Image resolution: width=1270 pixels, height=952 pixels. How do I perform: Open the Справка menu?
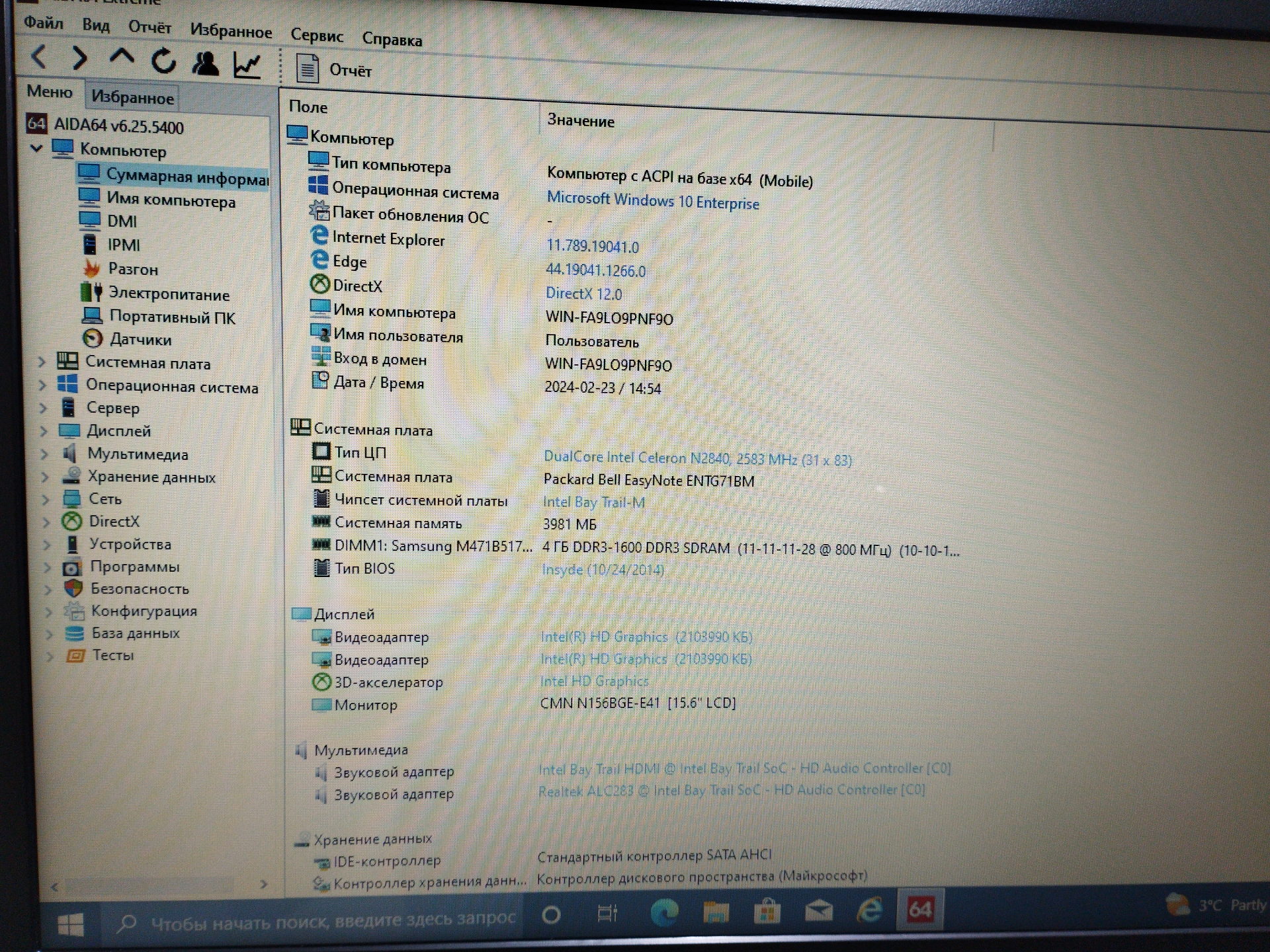coord(392,40)
